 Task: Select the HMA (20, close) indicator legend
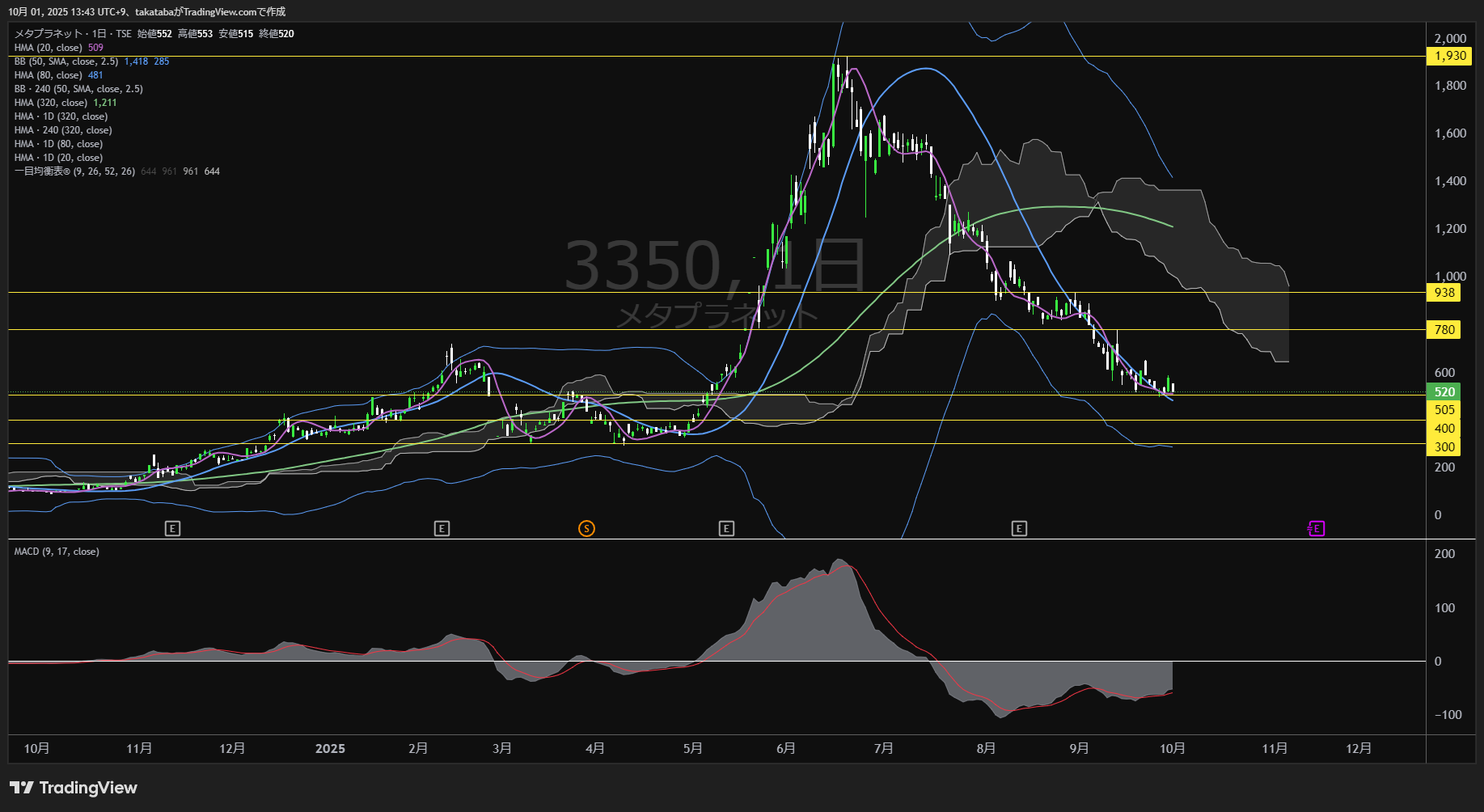49,48
